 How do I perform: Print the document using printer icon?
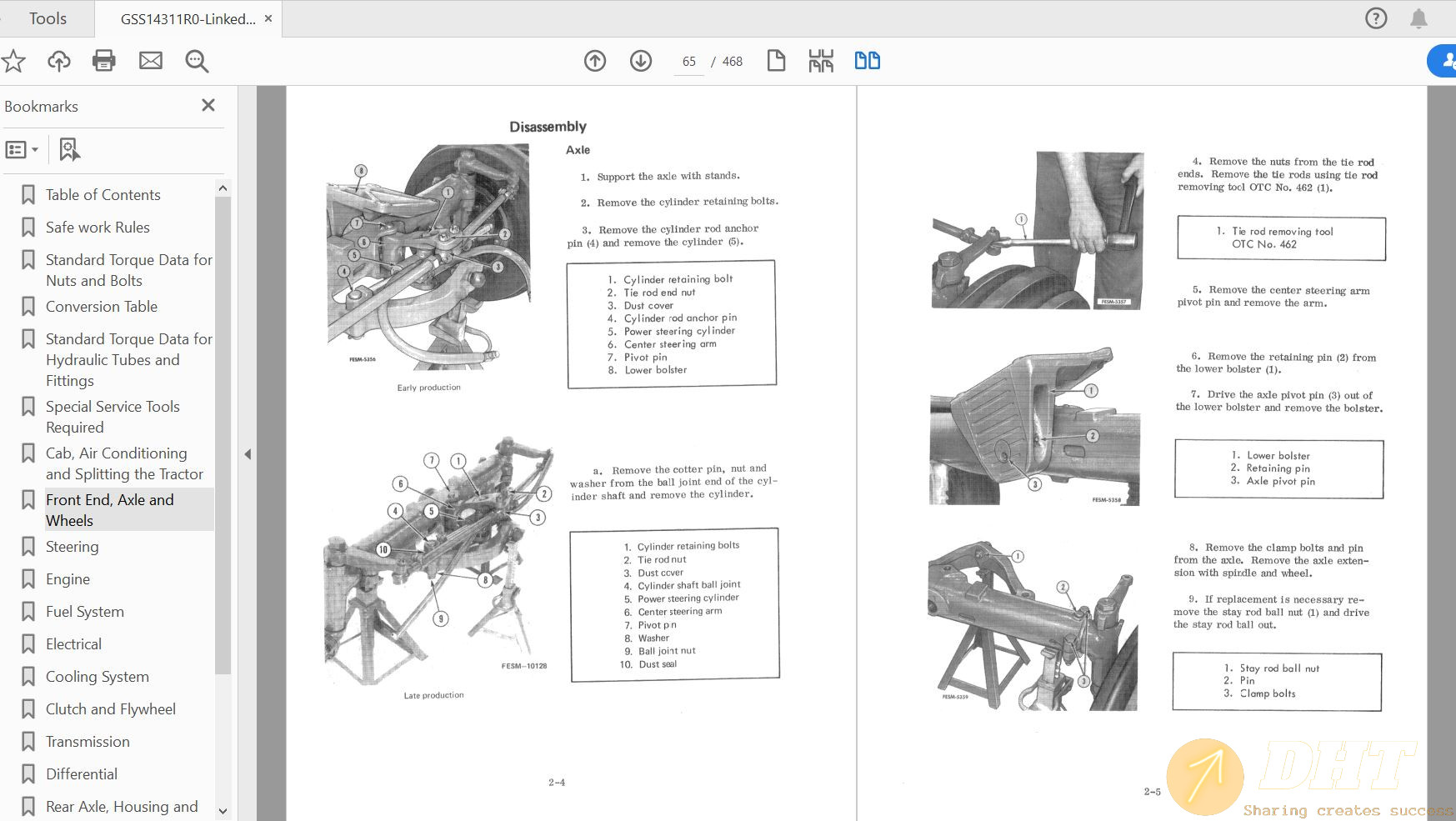pyautogui.click(x=104, y=61)
